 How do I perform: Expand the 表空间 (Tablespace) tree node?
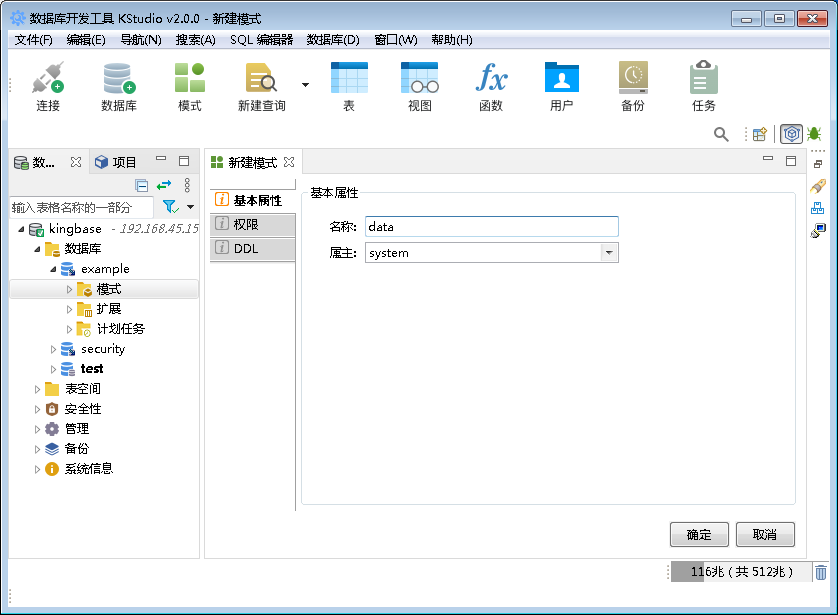pos(37,388)
